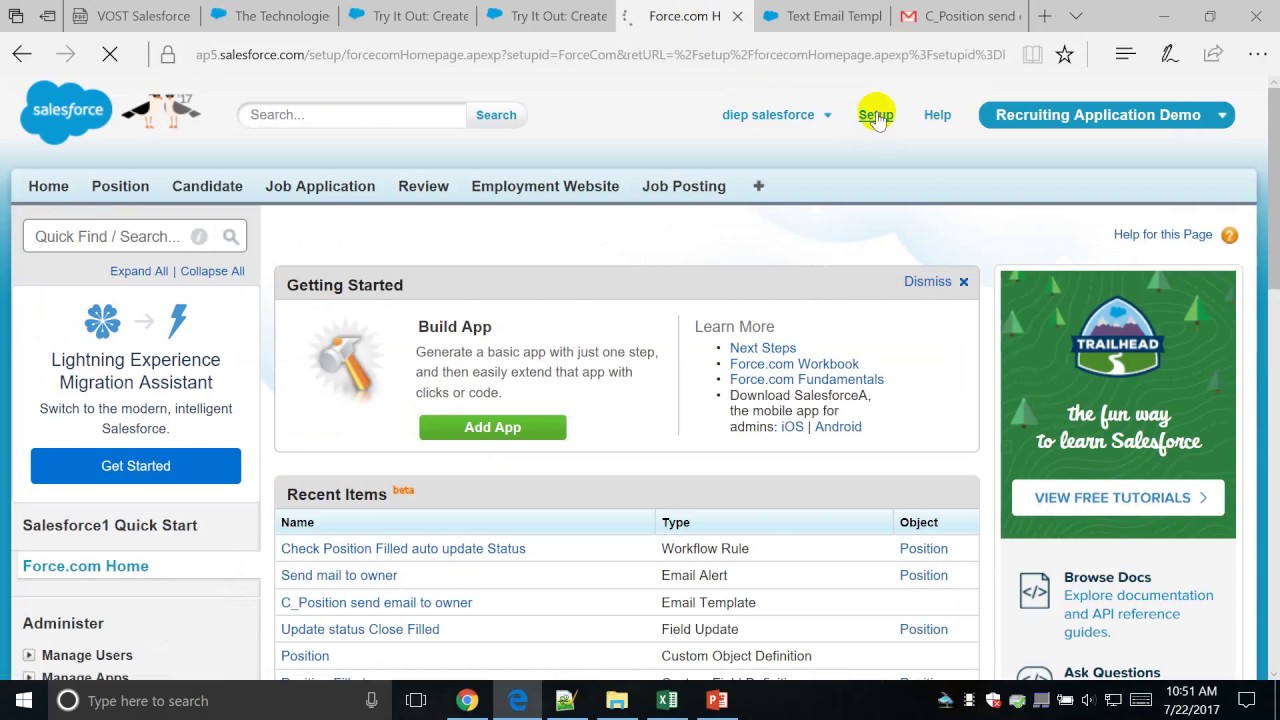Open Chrome from the taskbar
This screenshot has width=1280, height=720.
click(x=467, y=700)
